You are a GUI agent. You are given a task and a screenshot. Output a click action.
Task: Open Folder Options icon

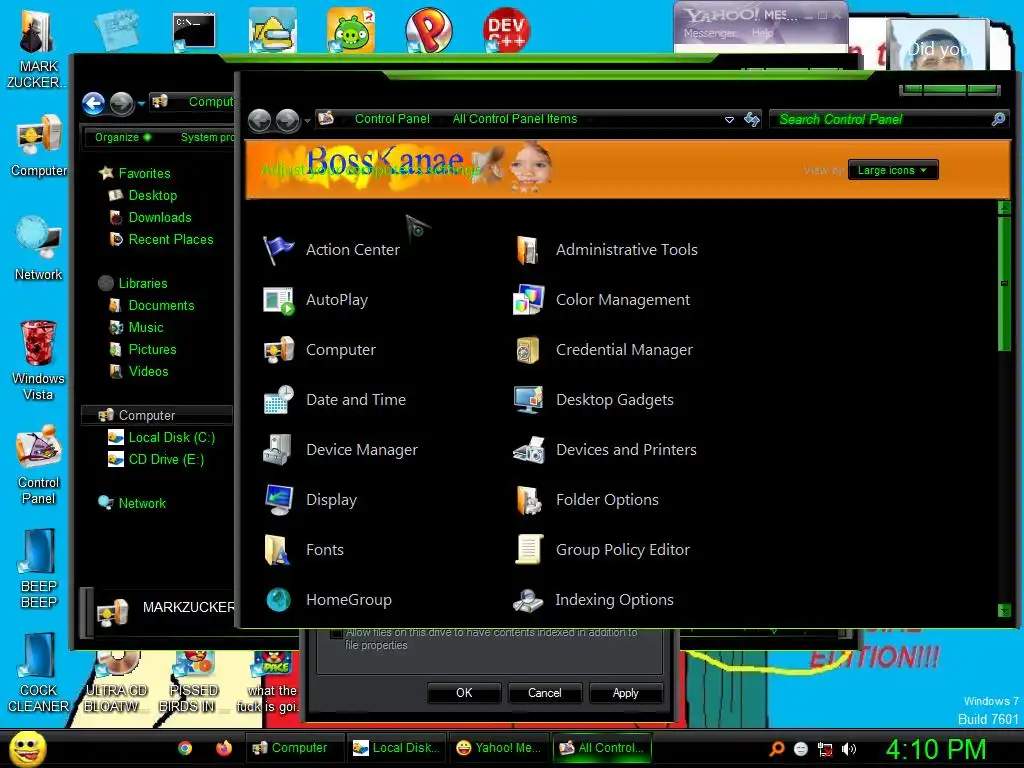pyautogui.click(x=528, y=500)
